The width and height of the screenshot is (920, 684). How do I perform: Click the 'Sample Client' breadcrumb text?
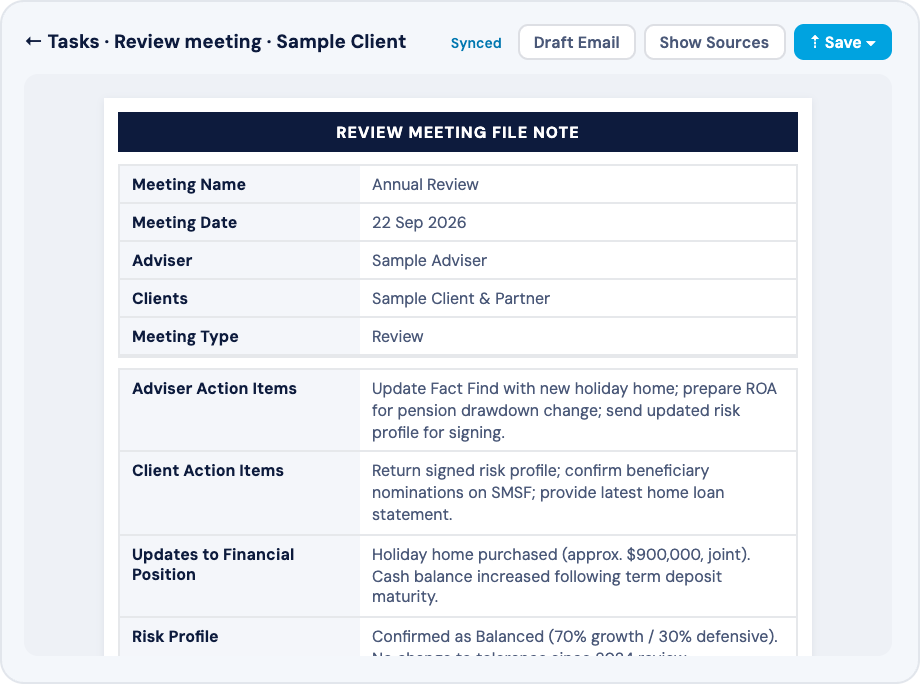point(341,42)
